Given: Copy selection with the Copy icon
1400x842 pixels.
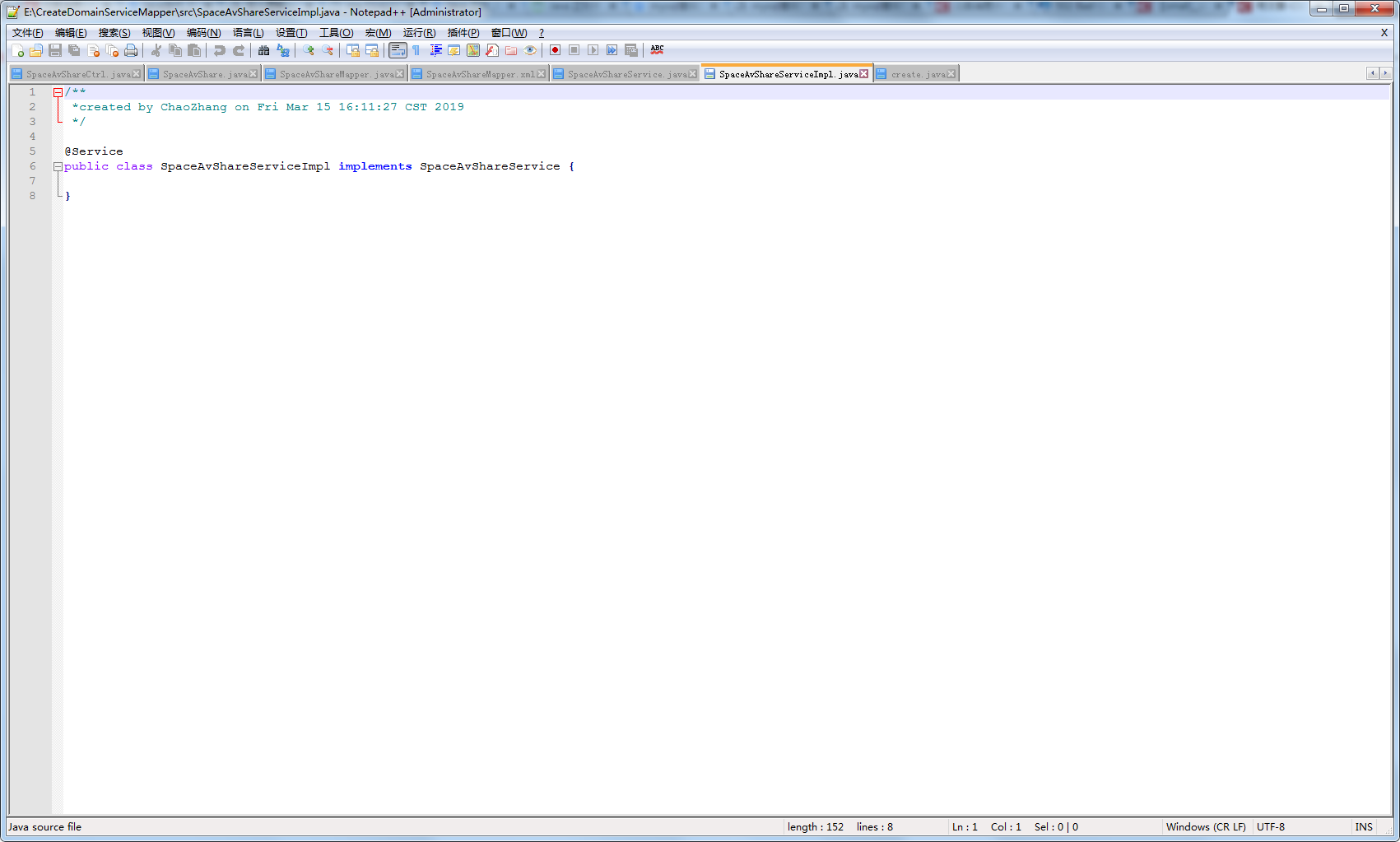Looking at the screenshot, I should pos(175,50).
